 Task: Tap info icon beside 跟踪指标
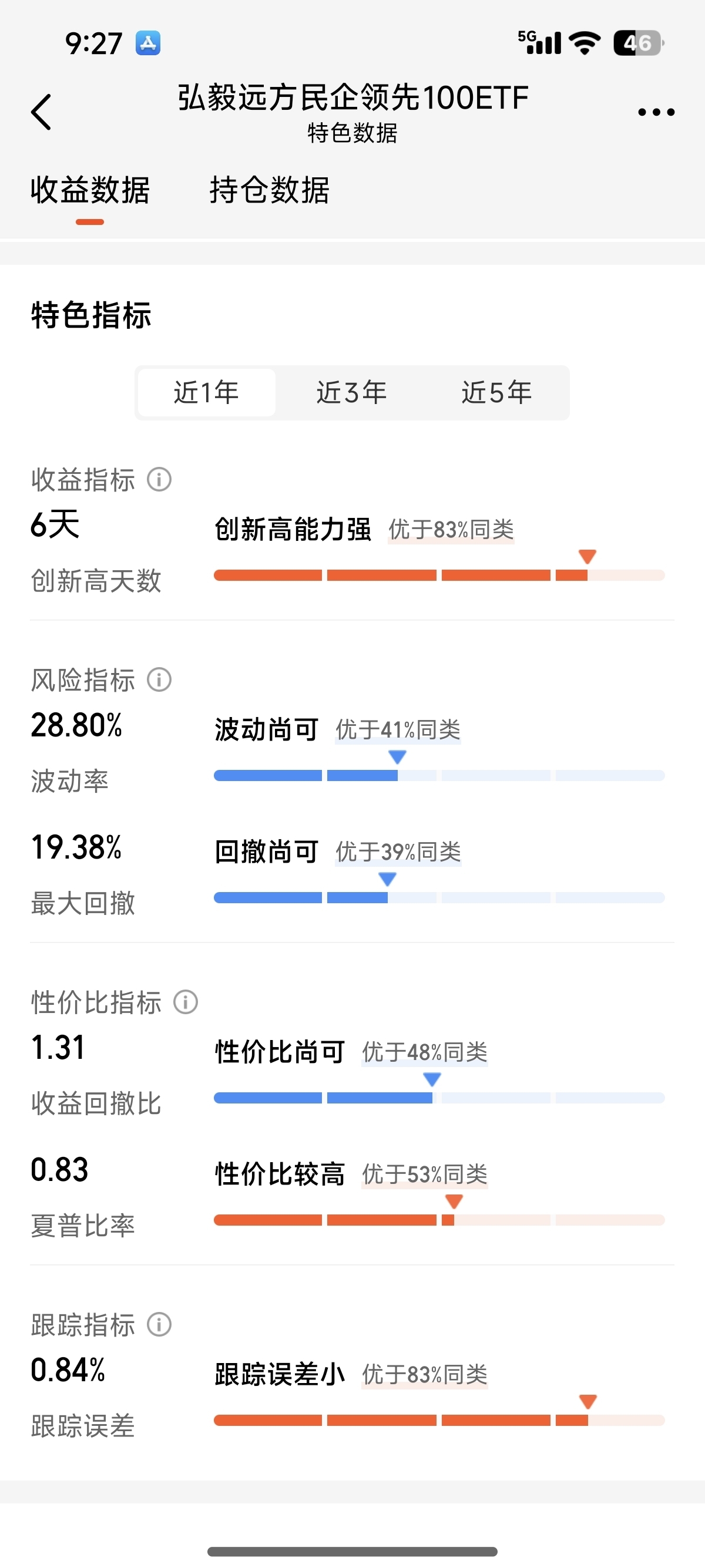[x=159, y=1324]
